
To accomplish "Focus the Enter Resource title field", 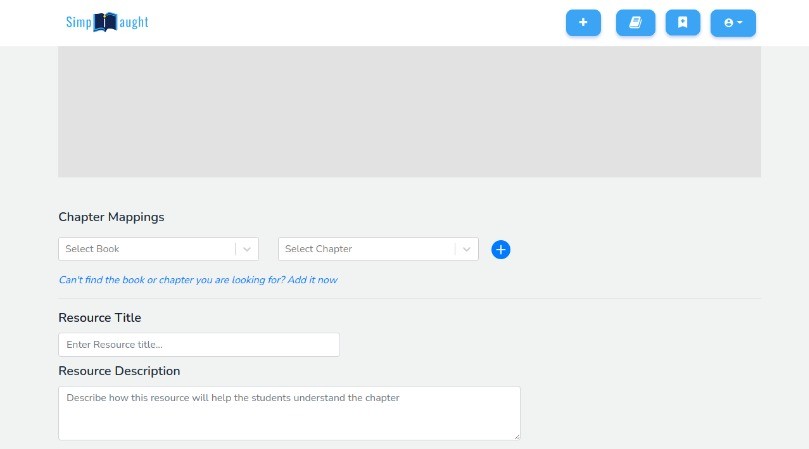I will 199,345.
